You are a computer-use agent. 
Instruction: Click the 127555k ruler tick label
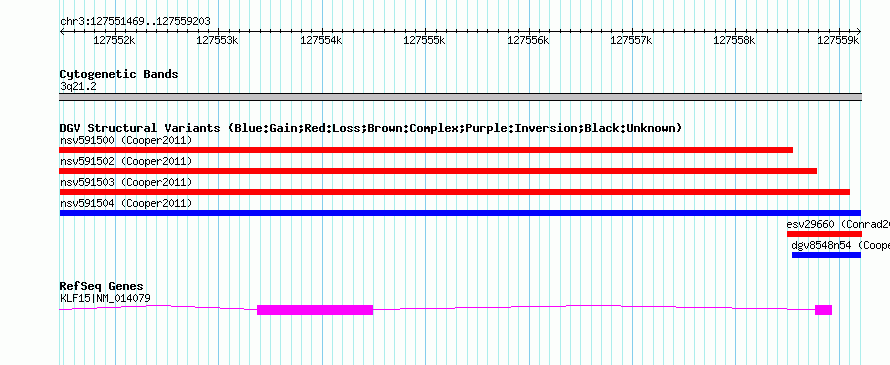pos(425,40)
